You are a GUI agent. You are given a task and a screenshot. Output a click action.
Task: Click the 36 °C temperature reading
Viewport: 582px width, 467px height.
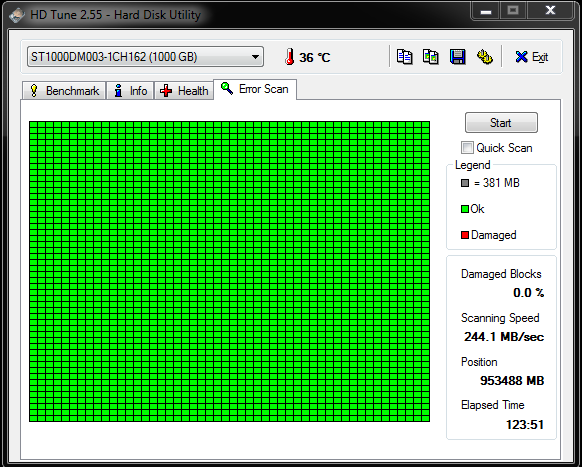coord(315,58)
